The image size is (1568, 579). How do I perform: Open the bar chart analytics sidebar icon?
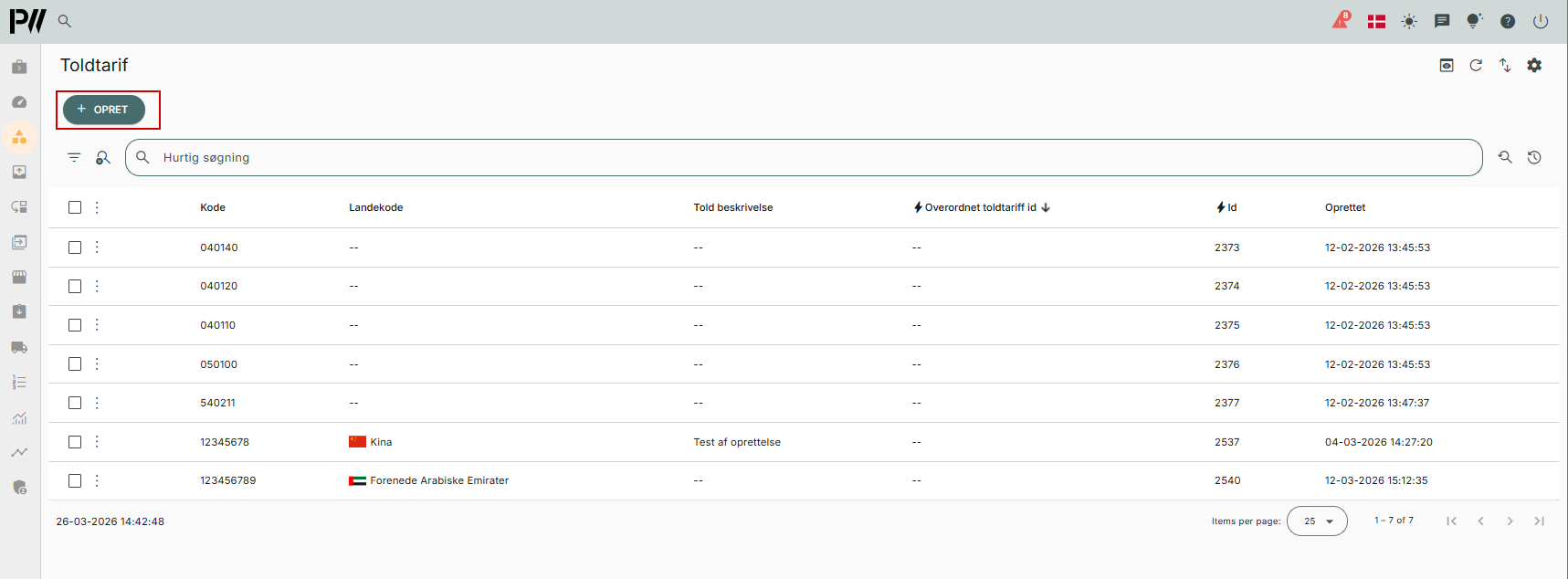19,417
